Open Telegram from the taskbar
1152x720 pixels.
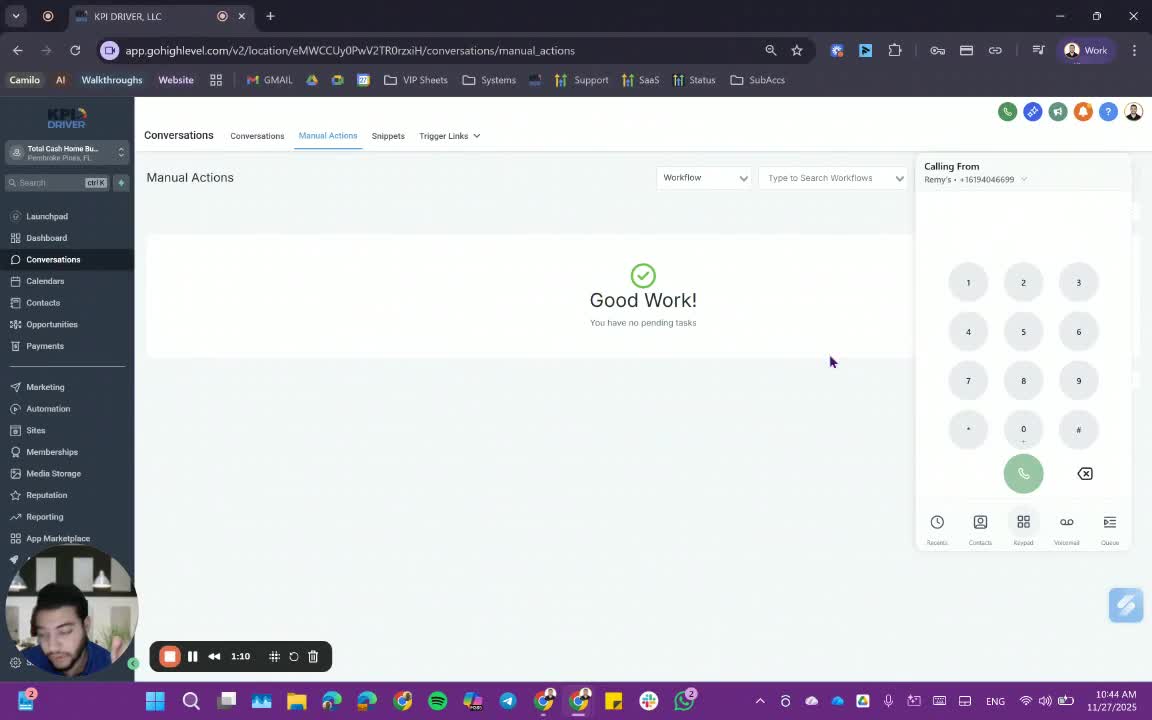click(508, 701)
